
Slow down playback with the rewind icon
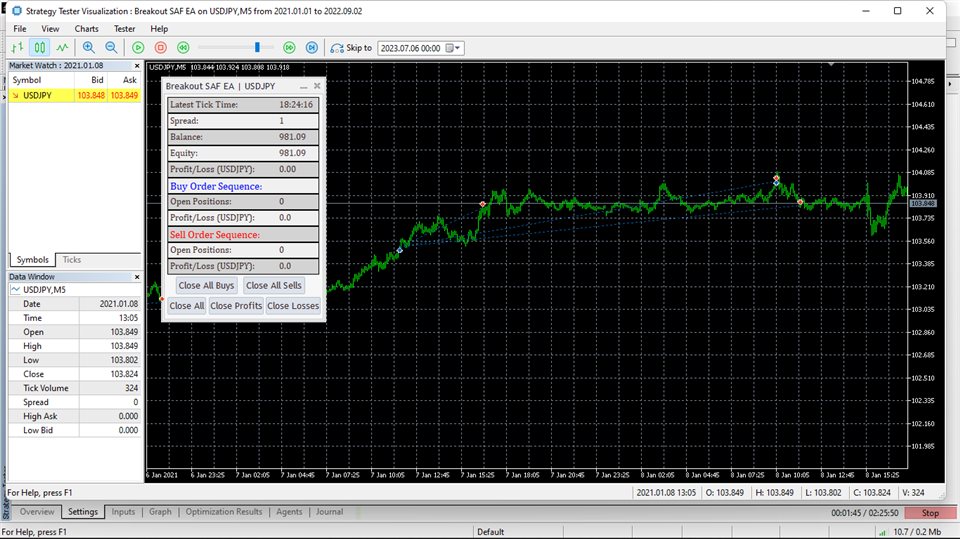click(183, 47)
